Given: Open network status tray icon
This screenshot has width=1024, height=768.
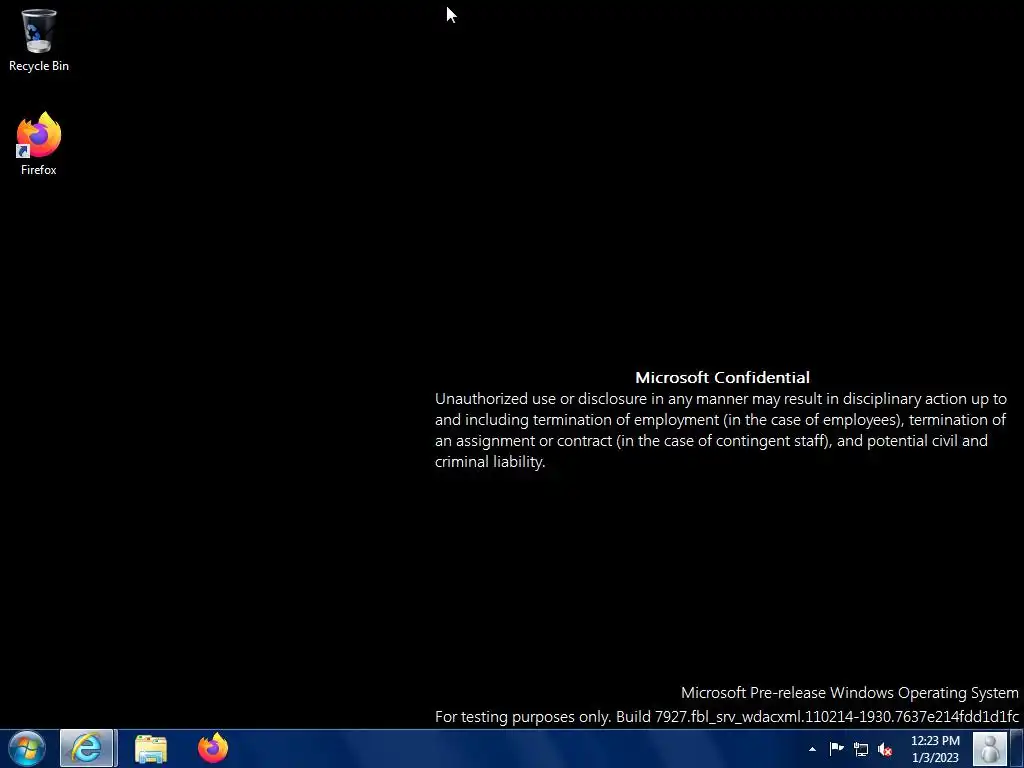Looking at the screenshot, I should (861, 749).
